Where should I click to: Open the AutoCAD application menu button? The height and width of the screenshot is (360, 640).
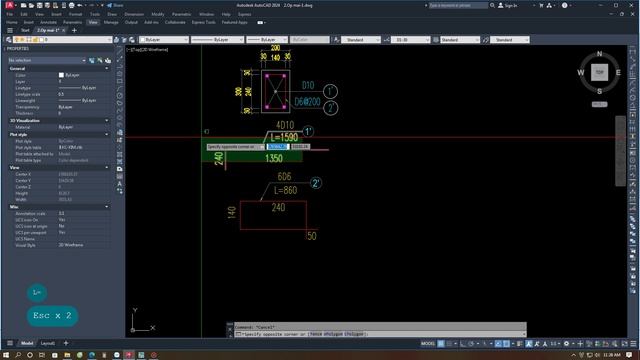coord(9,5)
